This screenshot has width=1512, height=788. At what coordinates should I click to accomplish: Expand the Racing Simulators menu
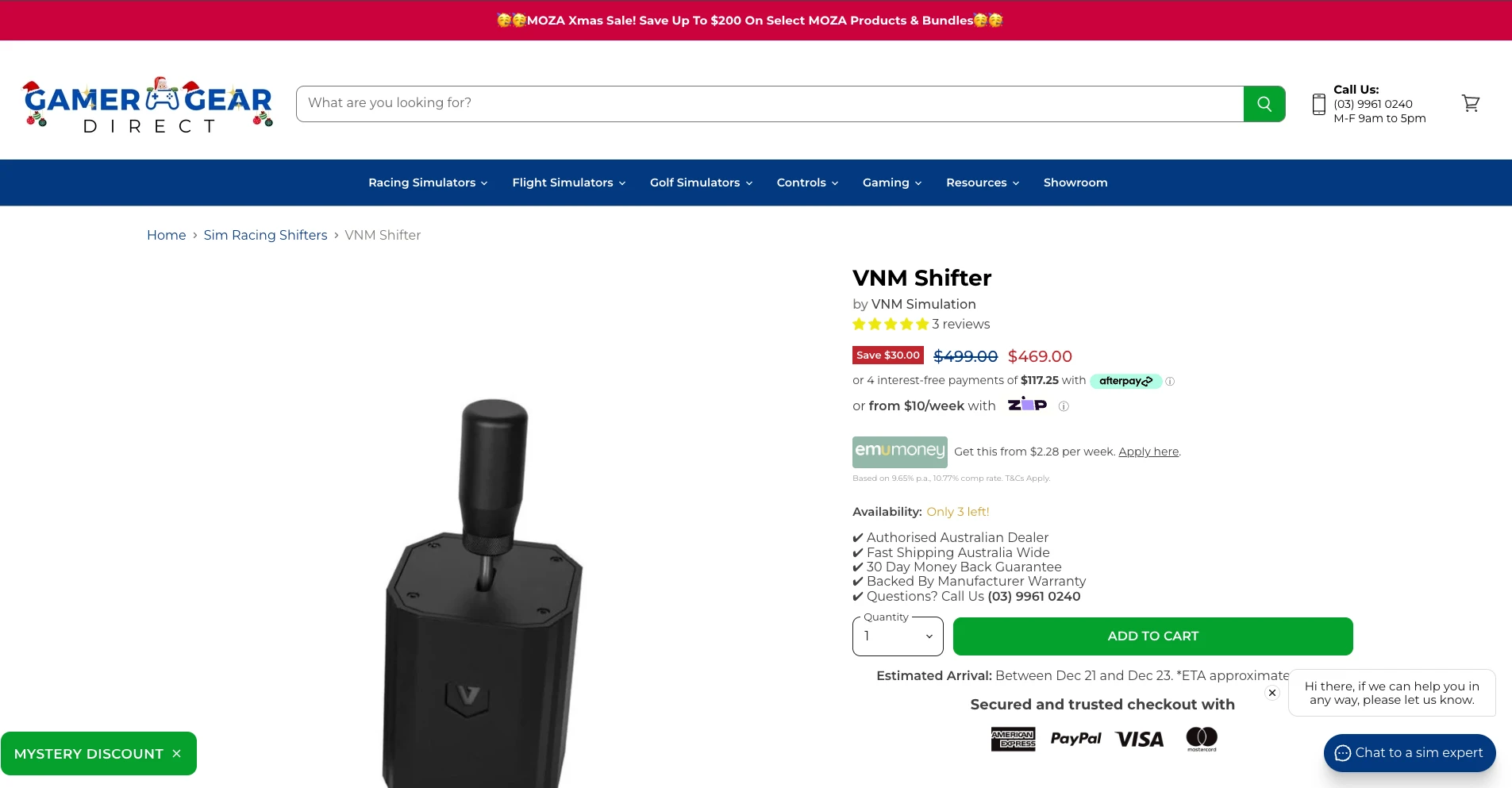[x=428, y=183]
